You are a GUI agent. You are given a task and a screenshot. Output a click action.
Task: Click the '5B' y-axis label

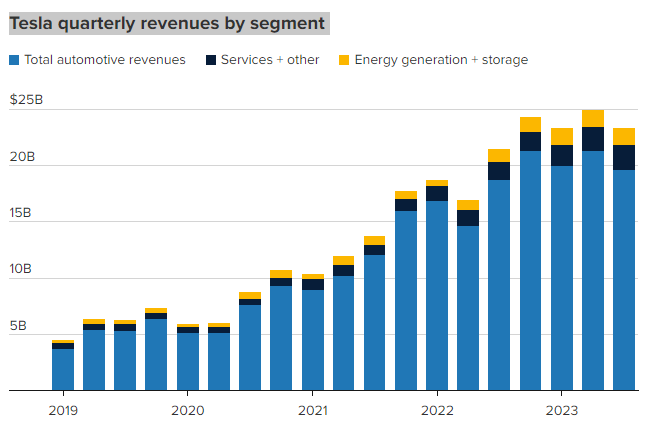(18, 326)
